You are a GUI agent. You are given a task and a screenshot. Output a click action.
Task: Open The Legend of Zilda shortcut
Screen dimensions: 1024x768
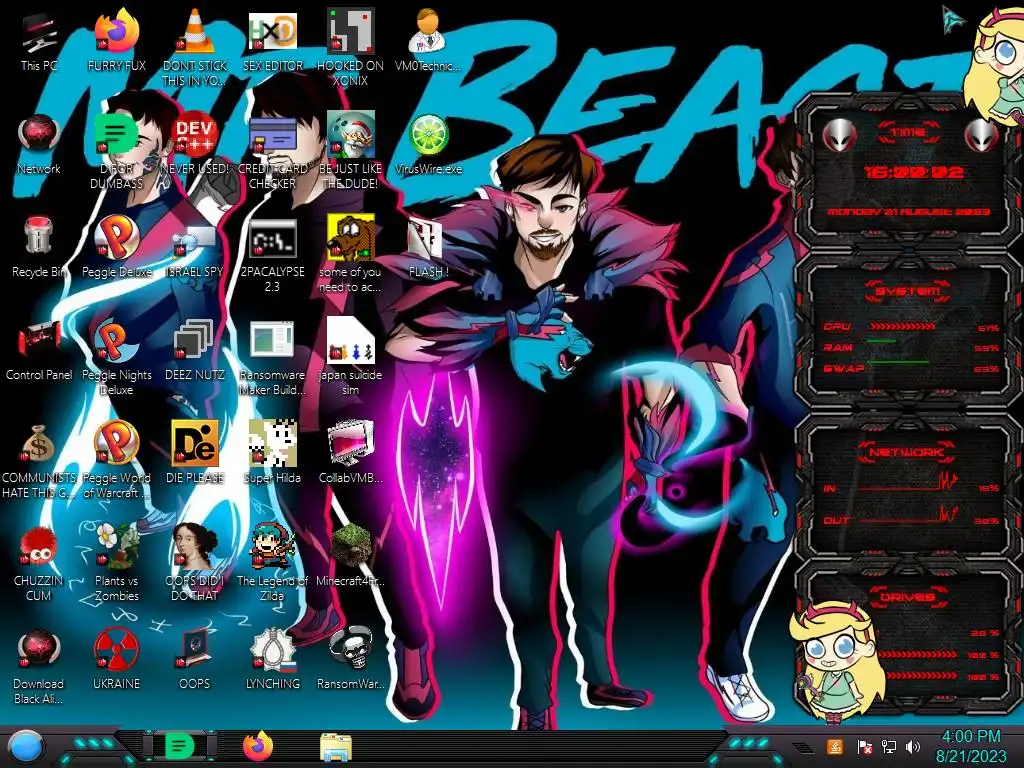[273, 564]
